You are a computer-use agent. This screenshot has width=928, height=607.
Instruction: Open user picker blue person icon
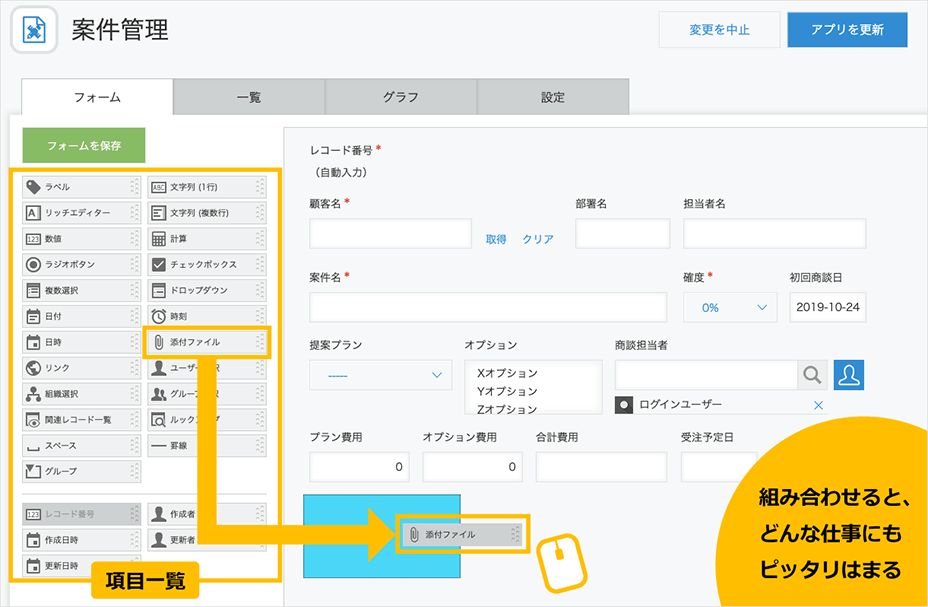pos(848,375)
